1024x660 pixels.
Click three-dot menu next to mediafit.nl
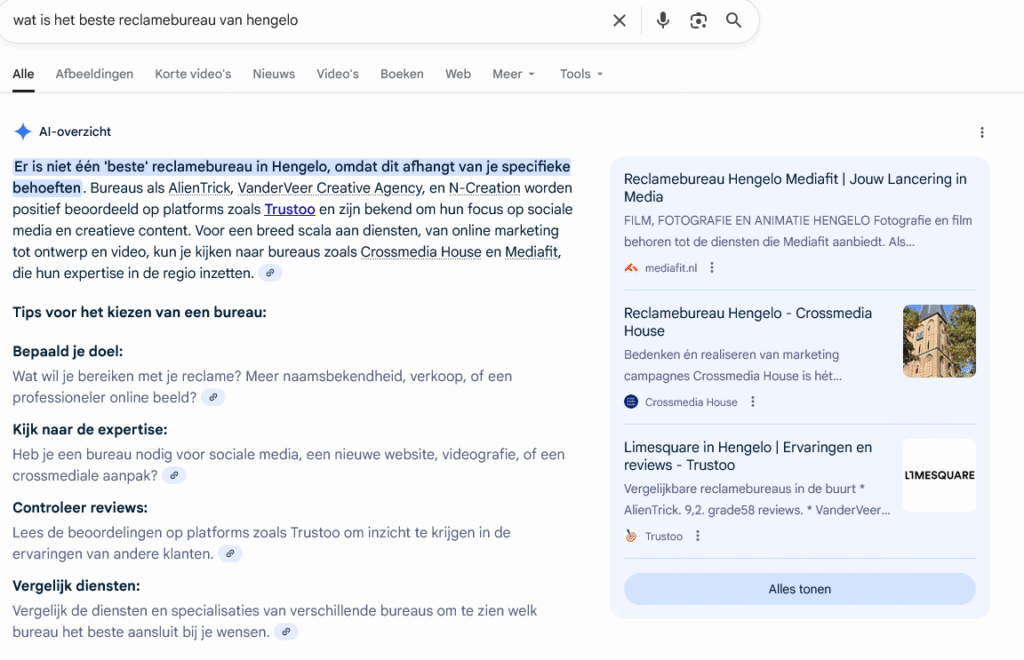pyautogui.click(x=712, y=267)
